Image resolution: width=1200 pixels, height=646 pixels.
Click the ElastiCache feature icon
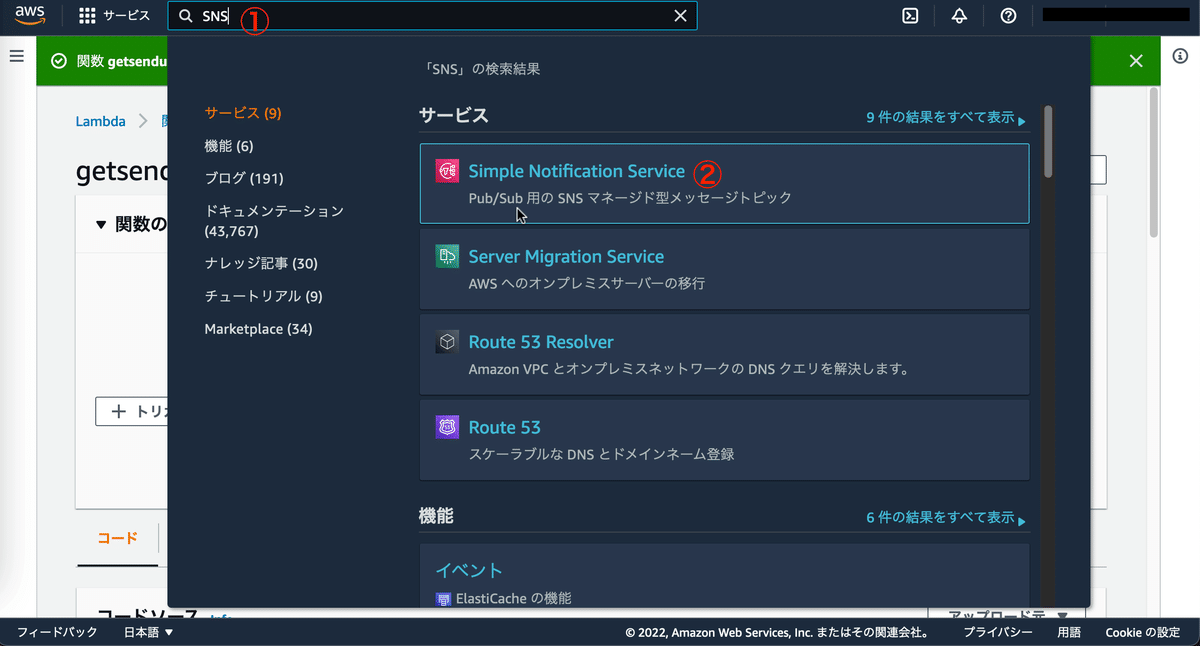click(x=443, y=599)
